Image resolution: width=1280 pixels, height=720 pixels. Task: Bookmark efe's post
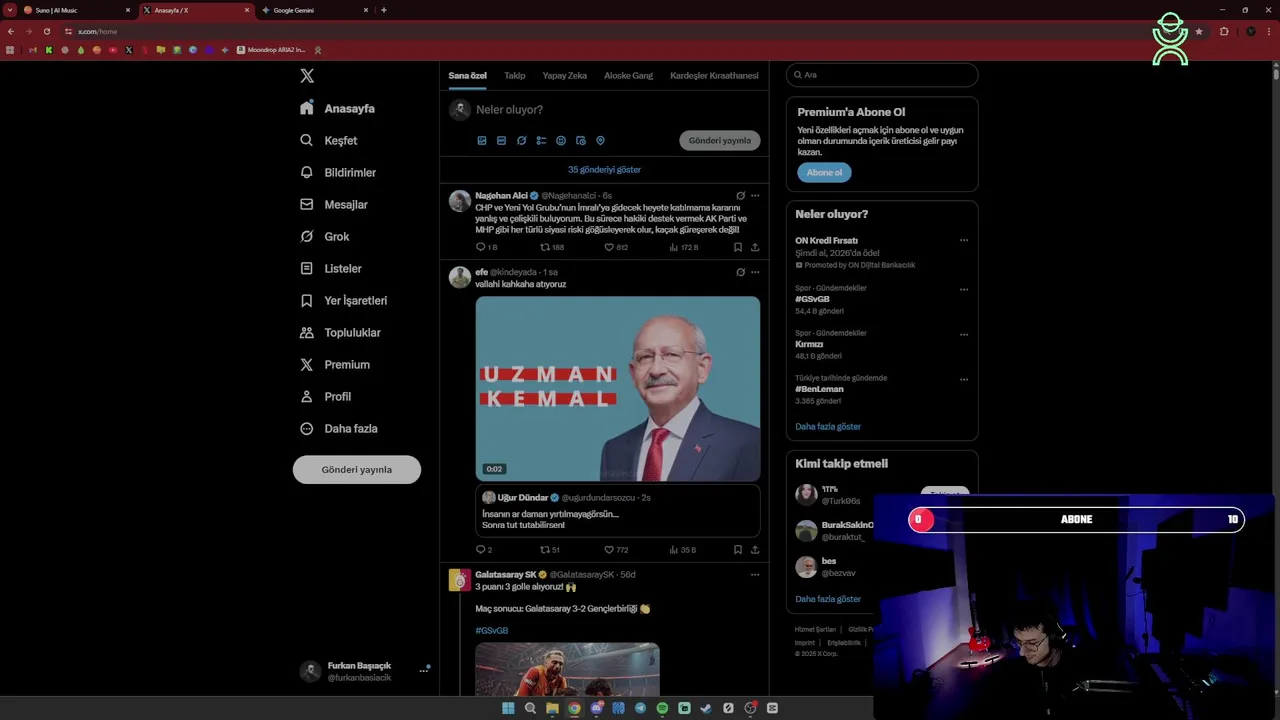pos(738,550)
